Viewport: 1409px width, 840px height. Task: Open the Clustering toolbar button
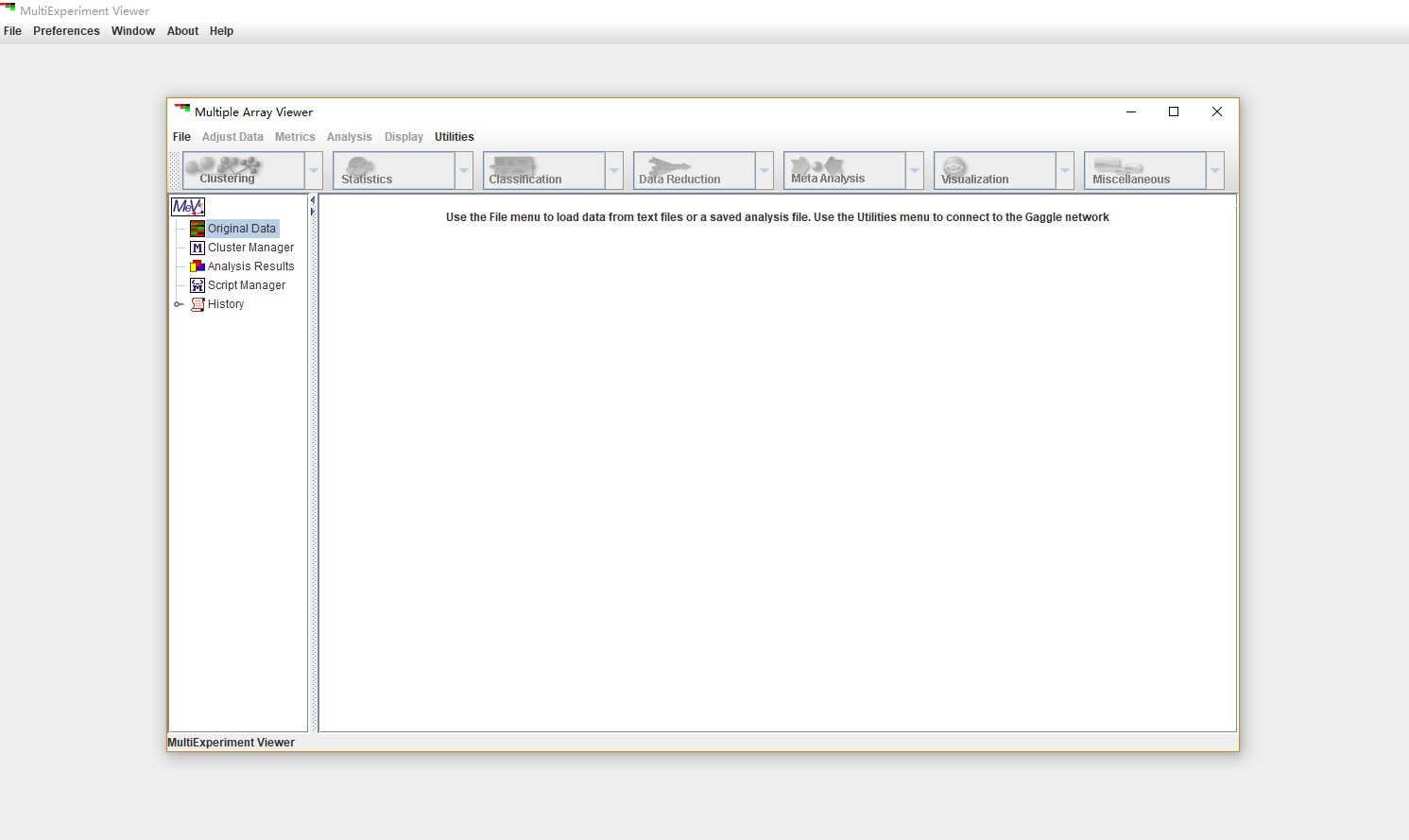[244, 171]
